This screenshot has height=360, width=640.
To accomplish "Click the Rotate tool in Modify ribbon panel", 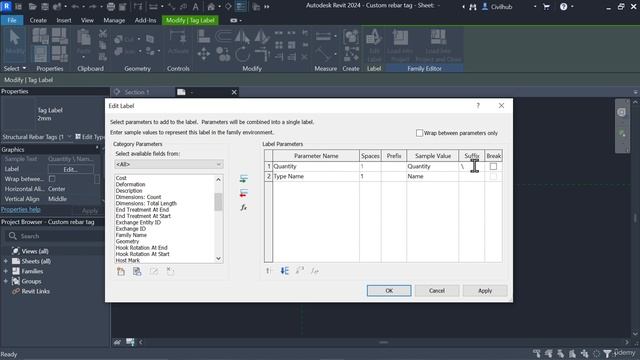I will [x=242, y=53].
